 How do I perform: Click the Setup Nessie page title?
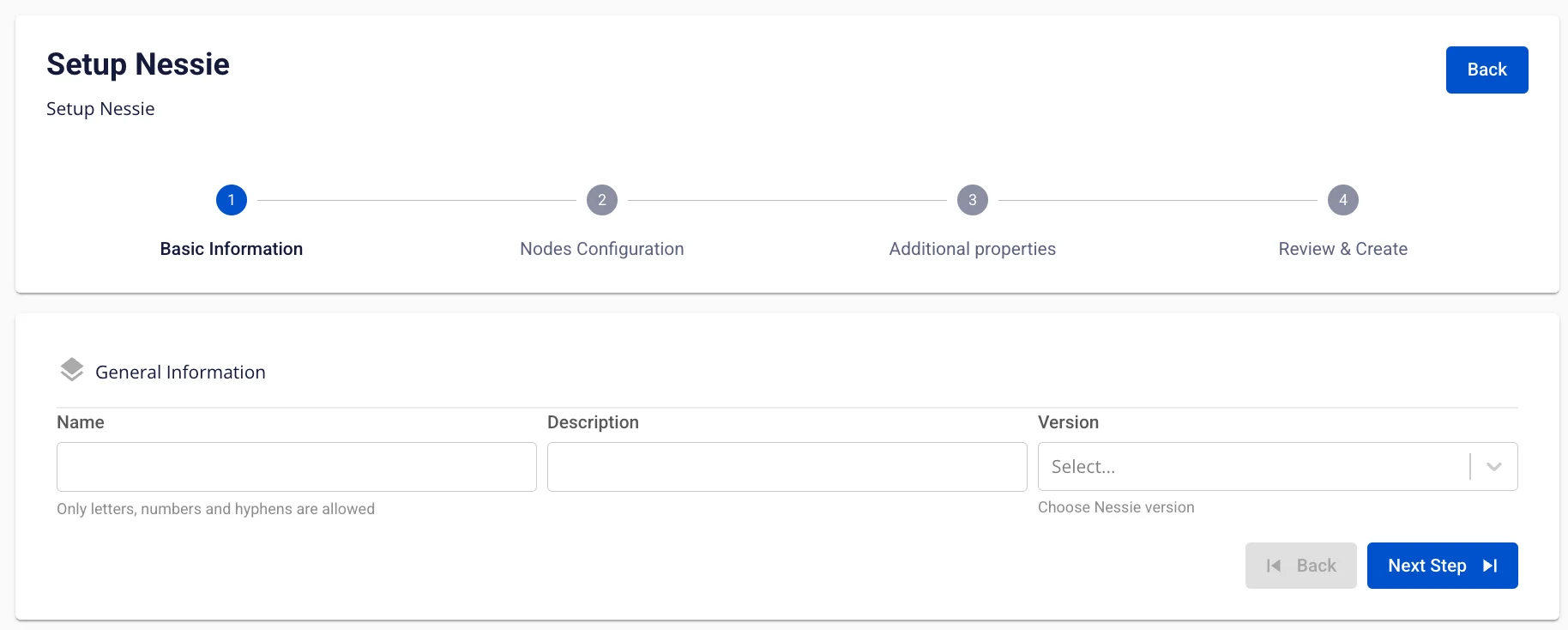138,64
